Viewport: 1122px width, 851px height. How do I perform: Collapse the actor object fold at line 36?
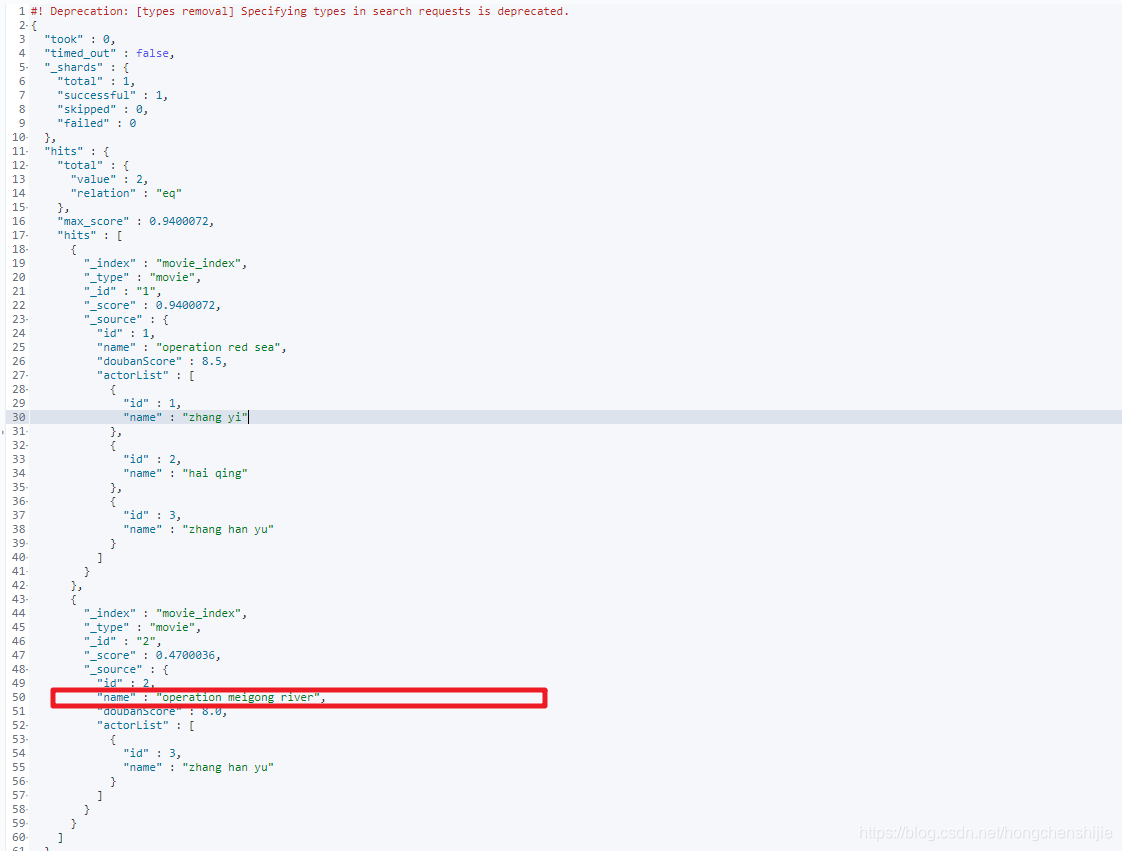coord(27,501)
